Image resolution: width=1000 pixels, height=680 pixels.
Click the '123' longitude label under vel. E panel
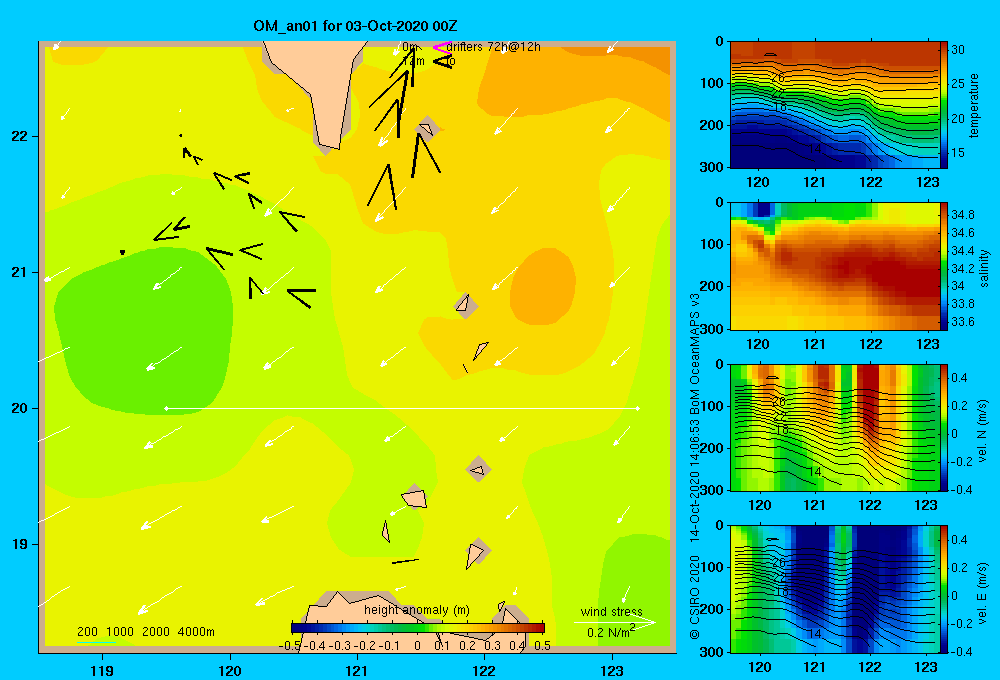point(926,667)
